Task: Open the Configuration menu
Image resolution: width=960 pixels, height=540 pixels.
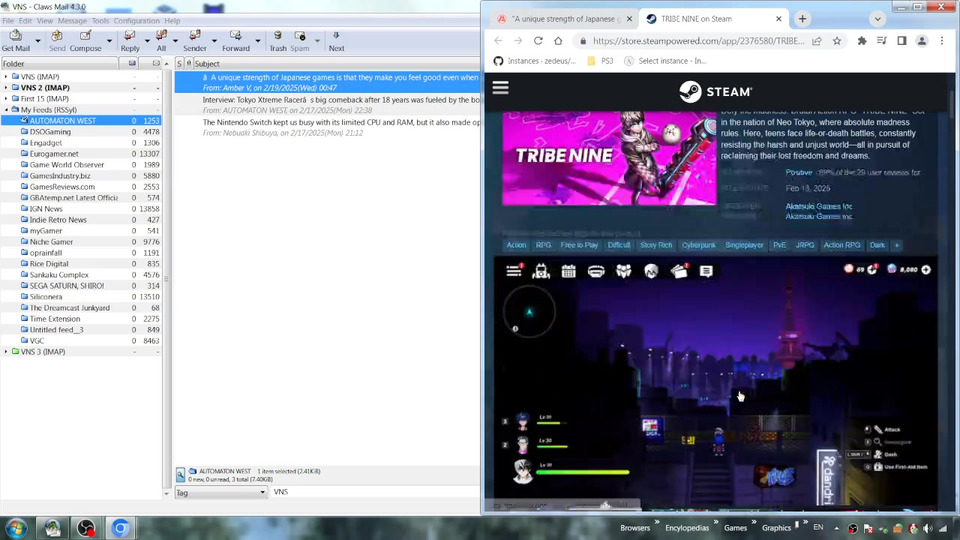Action: click(x=137, y=21)
